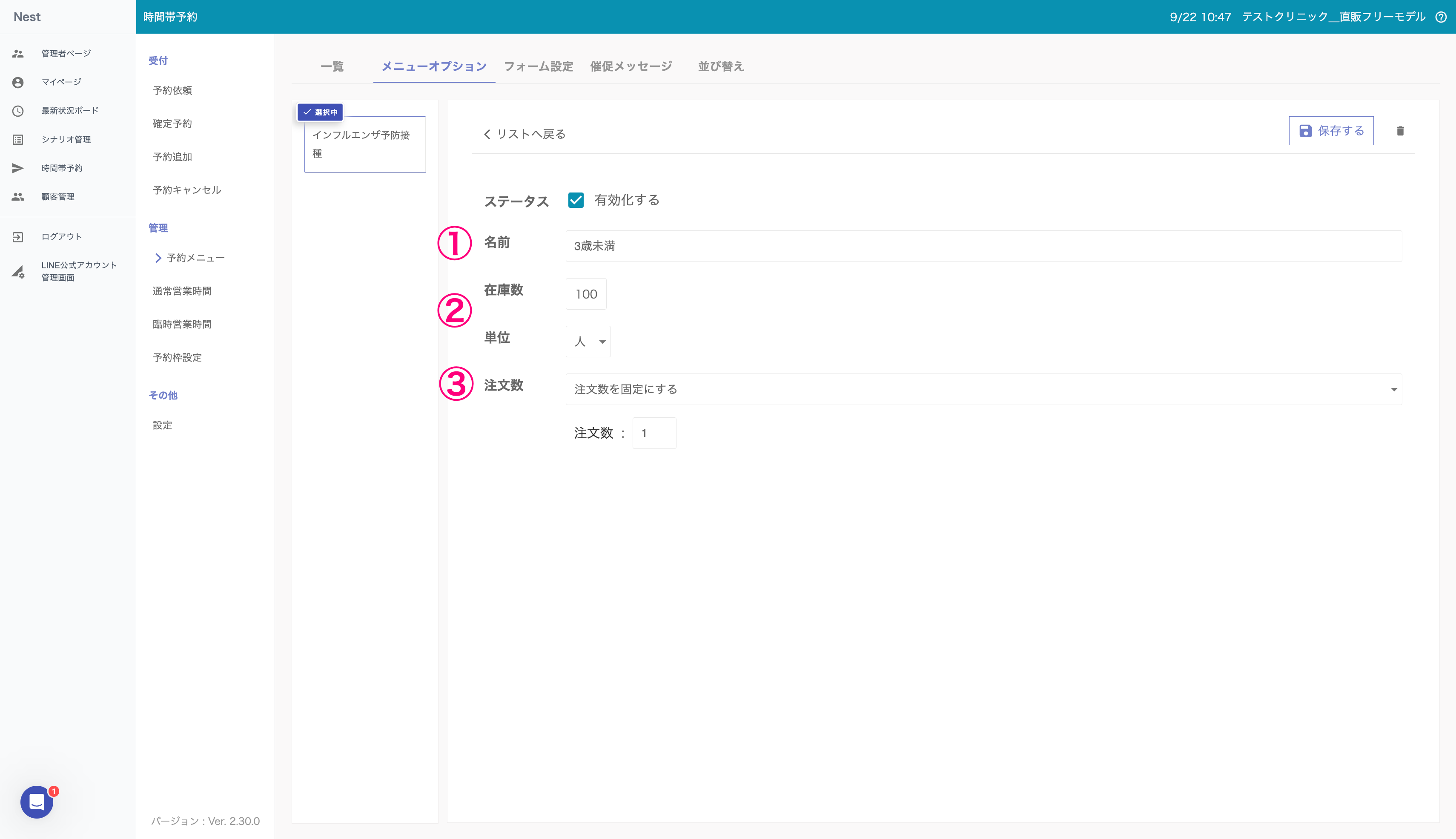Viewport: 1456px width, 839px height.
Task: Click the trash delete icon
Action: pyautogui.click(x=1400, y=131)
